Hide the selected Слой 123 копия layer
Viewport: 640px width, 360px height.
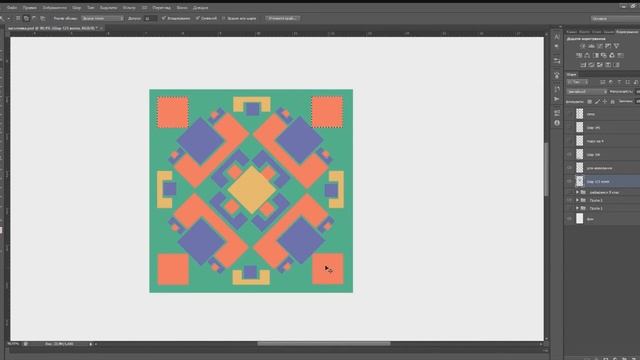pos(569,181)
